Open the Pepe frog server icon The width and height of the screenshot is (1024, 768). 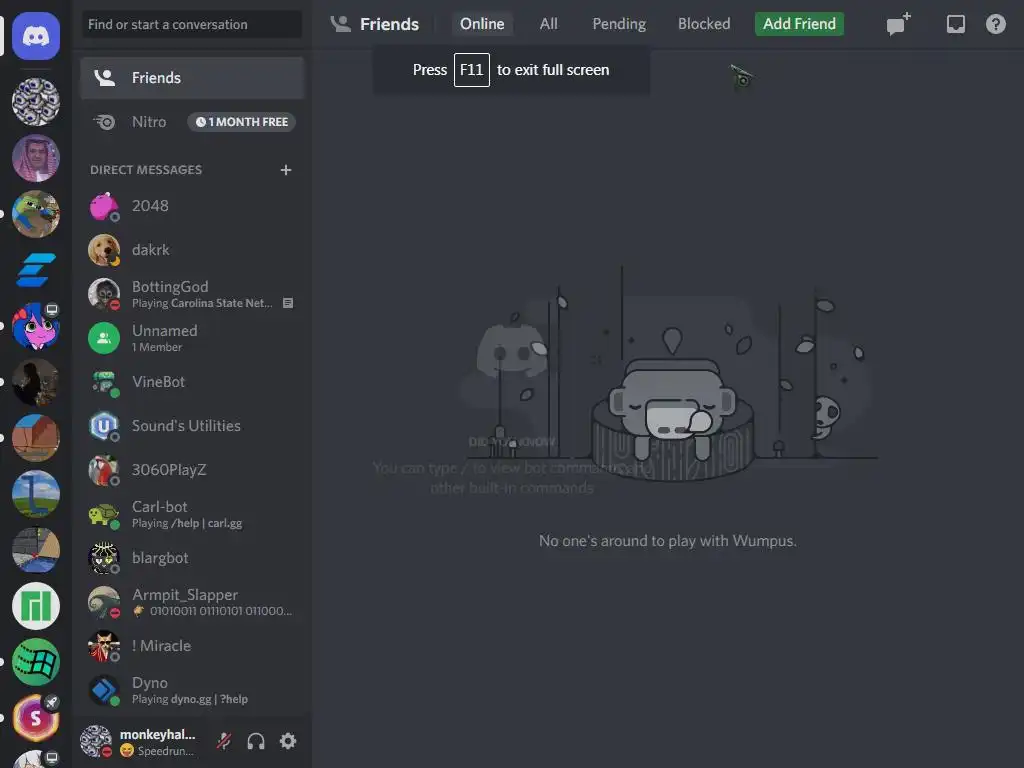(36, 214)
